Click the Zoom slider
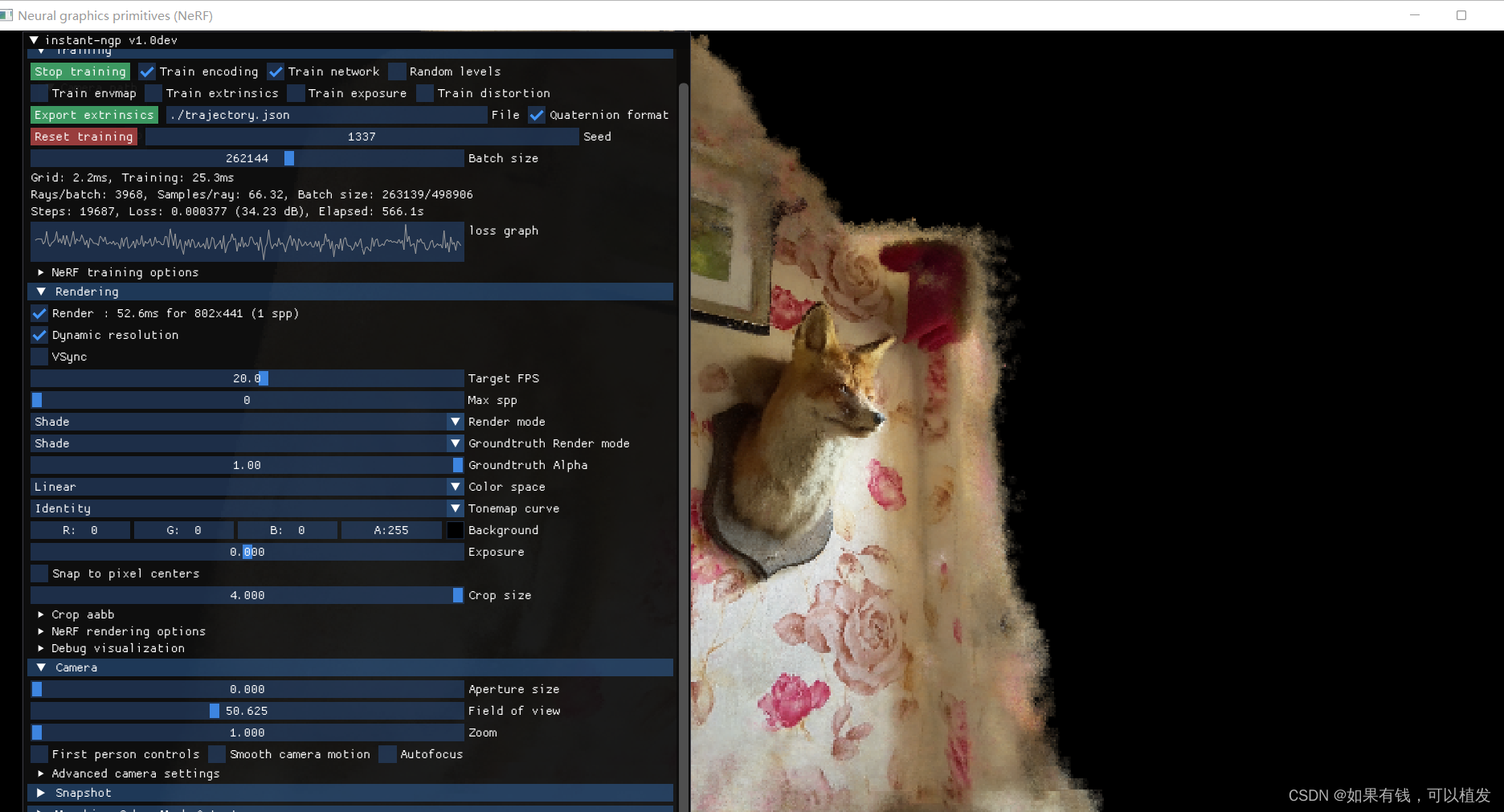This screenshot has height=812, width=1504. tap(247, 732)
